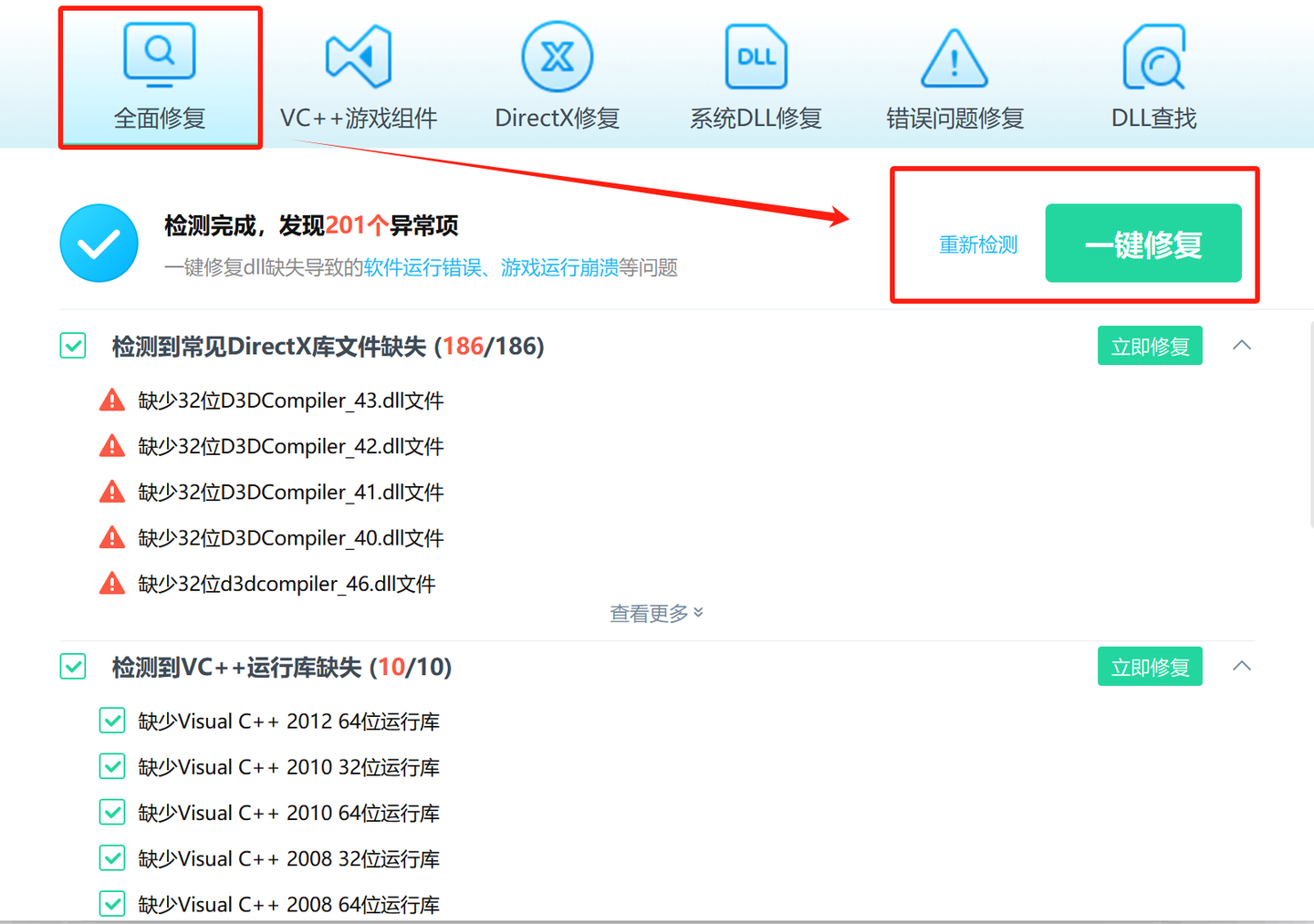The width and height of the screenshot is (1314, 924).
Task: Collapse the VC++运行库缺失 section chevron
Action: 1242,666
